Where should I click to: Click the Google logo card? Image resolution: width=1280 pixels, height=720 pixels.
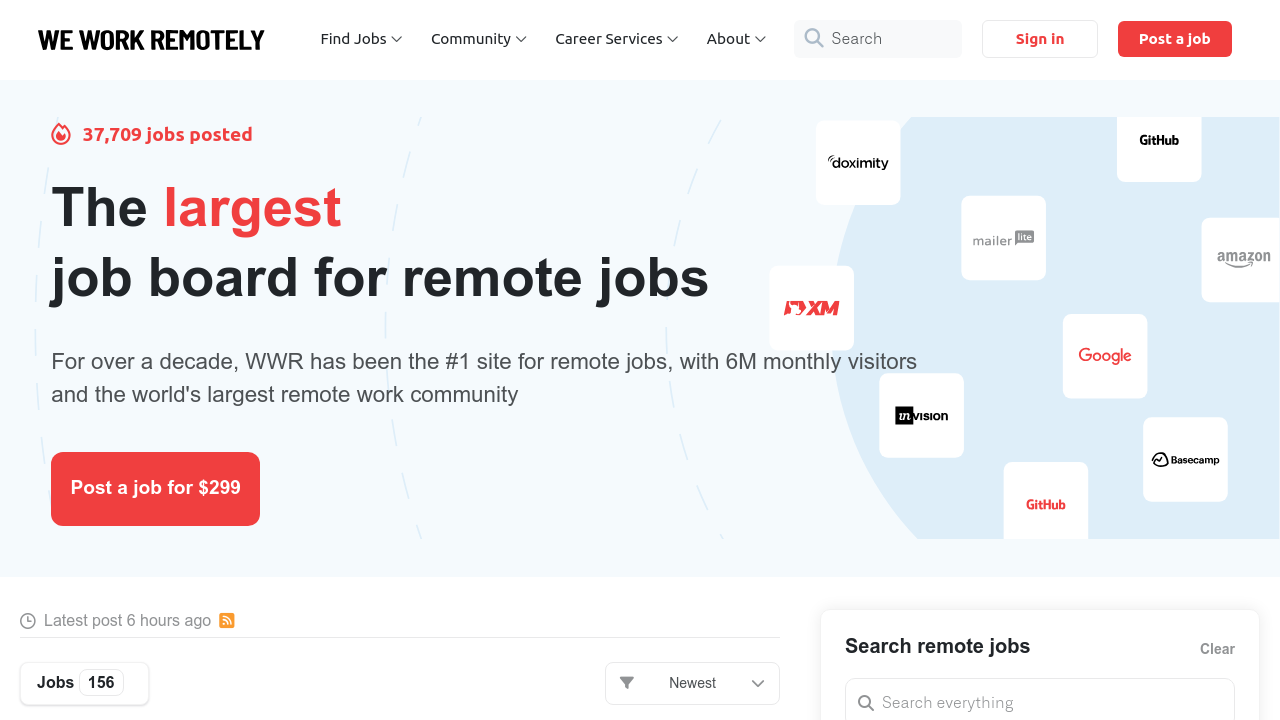pos(1105,356)
